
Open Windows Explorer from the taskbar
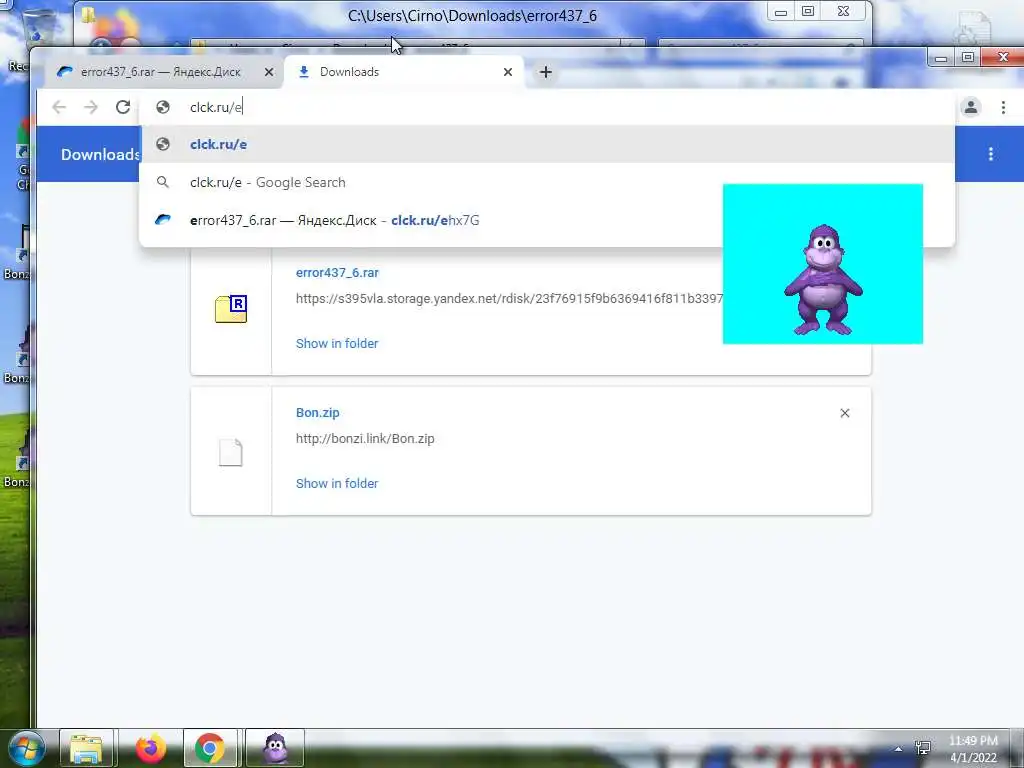(86, 748)
